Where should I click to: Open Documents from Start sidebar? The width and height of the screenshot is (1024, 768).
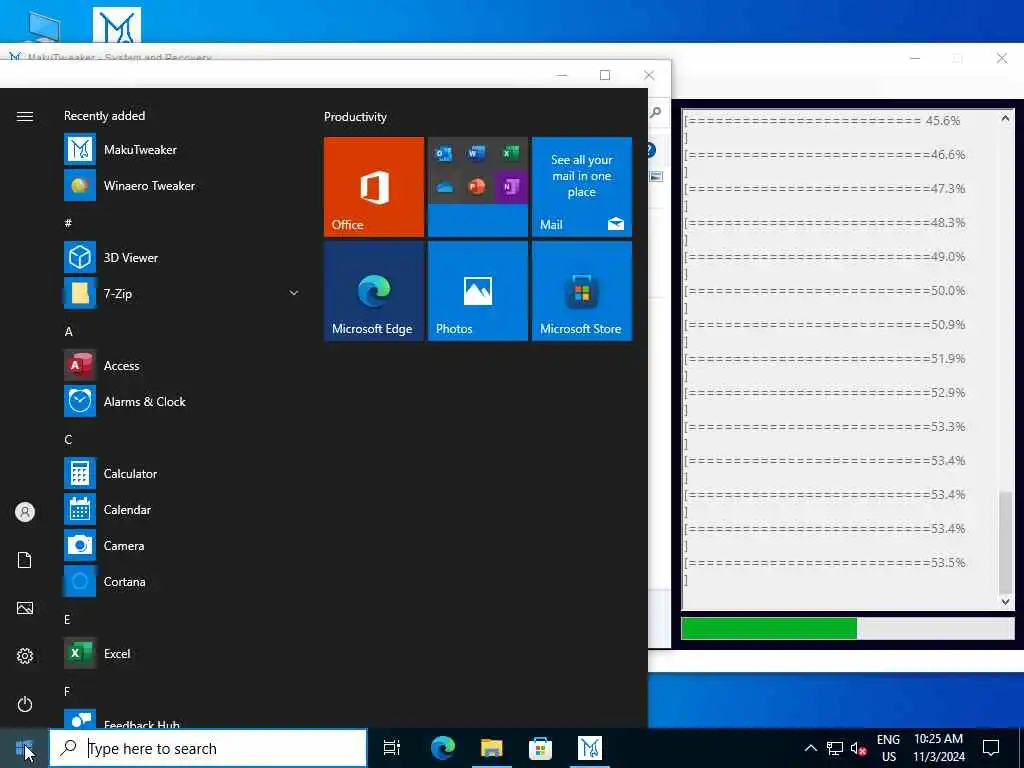25,560
